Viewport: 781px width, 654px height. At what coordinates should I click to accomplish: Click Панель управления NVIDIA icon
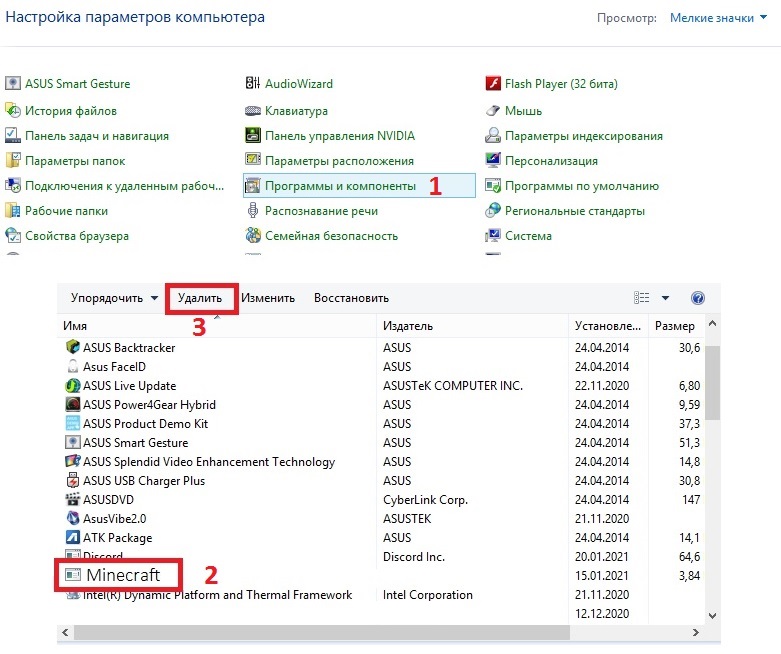[253, 135]
